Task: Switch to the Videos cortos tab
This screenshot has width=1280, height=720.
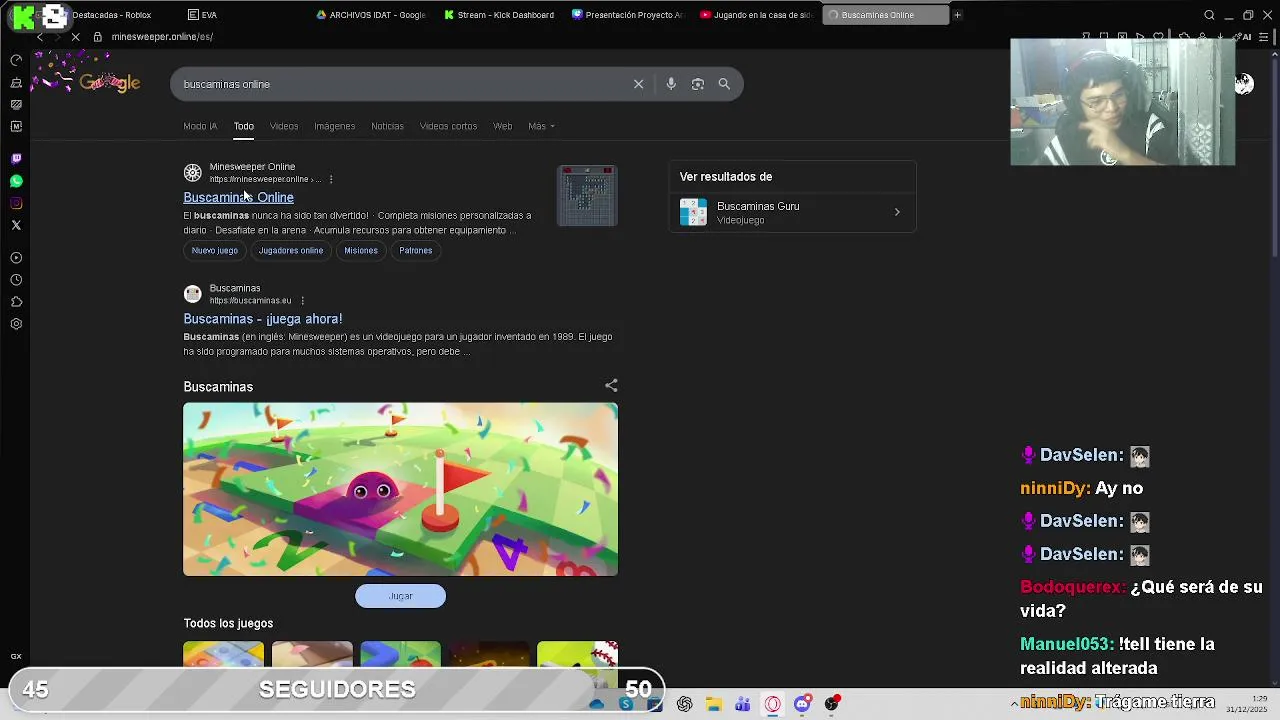Action: point(448,126)
